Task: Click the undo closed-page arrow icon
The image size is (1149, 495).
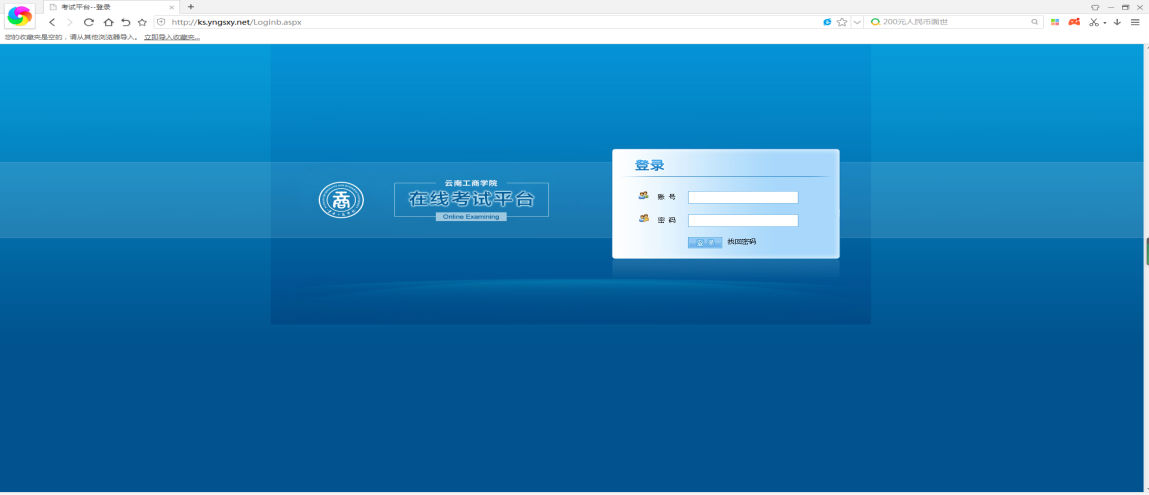Action: [x=125, y=22]
